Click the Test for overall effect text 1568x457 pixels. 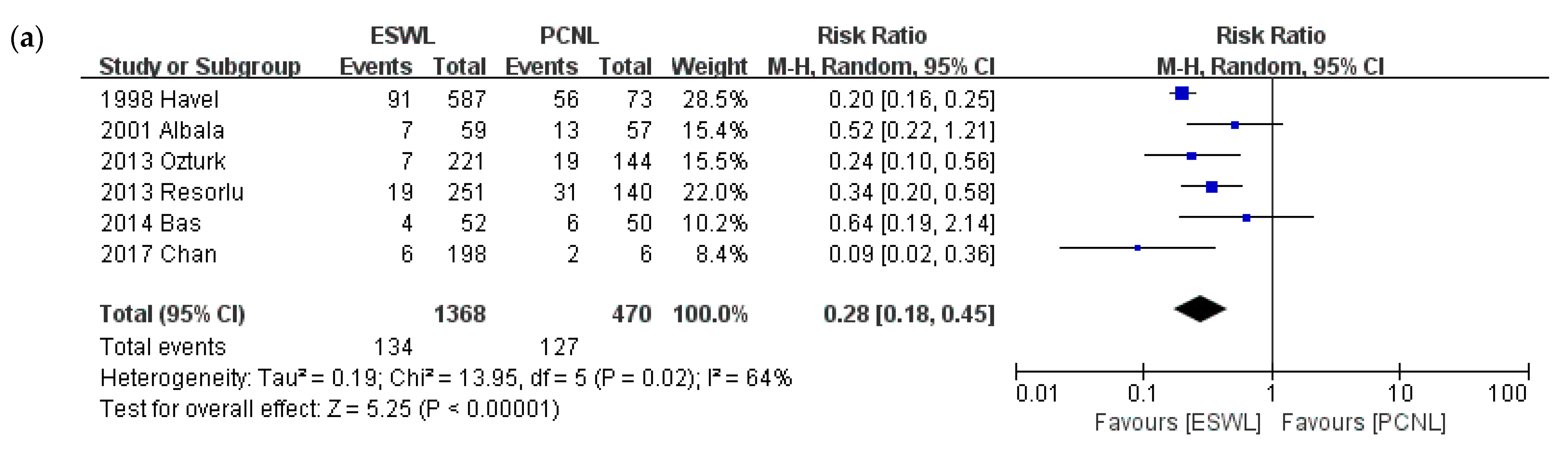coord(329,409)
